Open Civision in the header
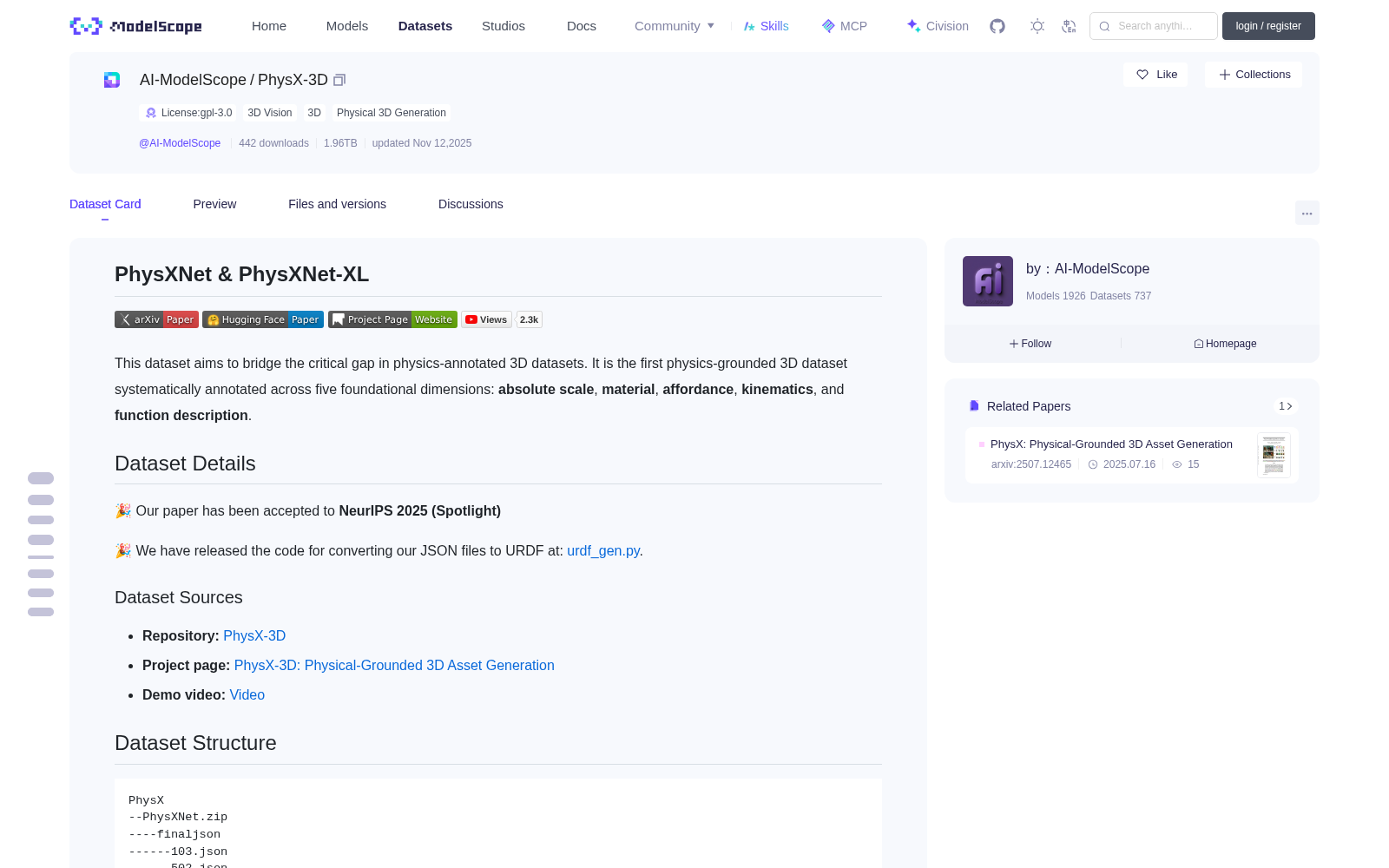The image size is (1389, 868). [938, 26]
